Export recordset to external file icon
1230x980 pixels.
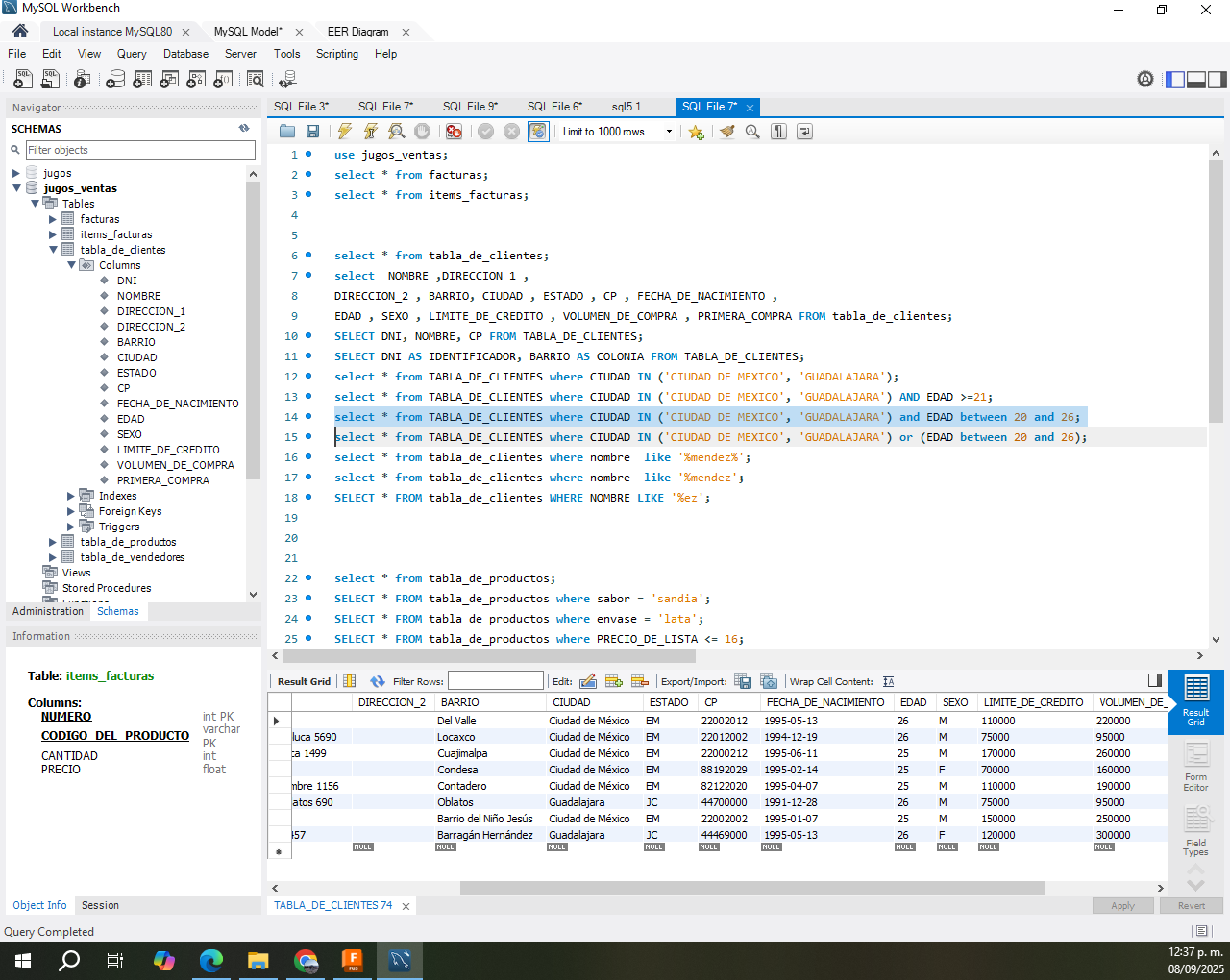(743, 681)
